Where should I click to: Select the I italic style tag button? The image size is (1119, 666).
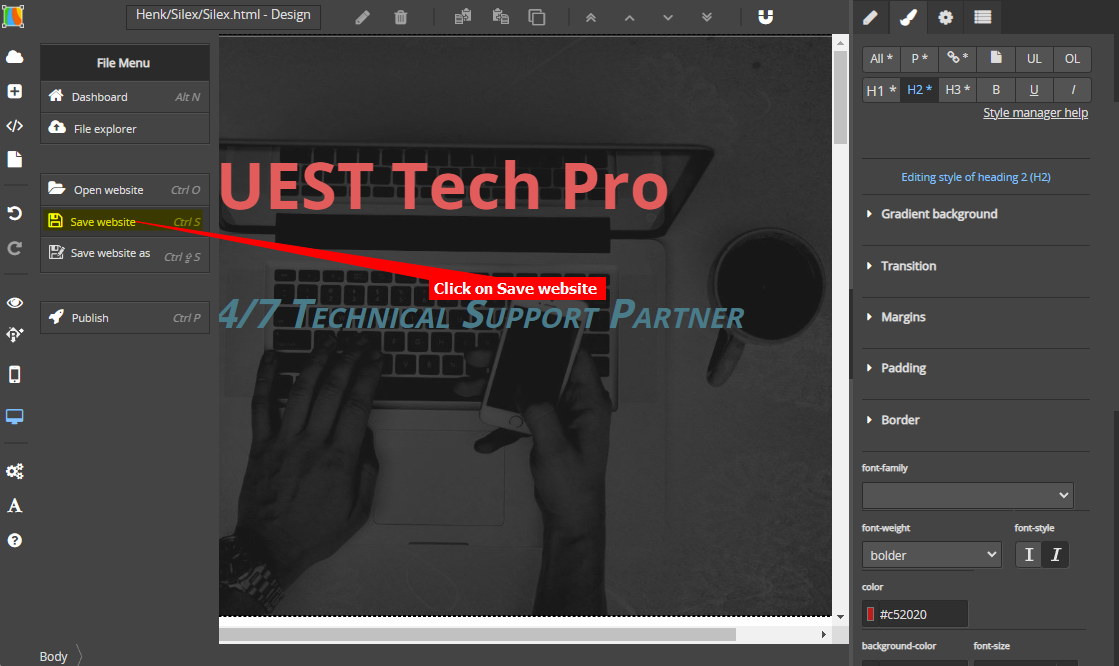[x=1072, y=90]
